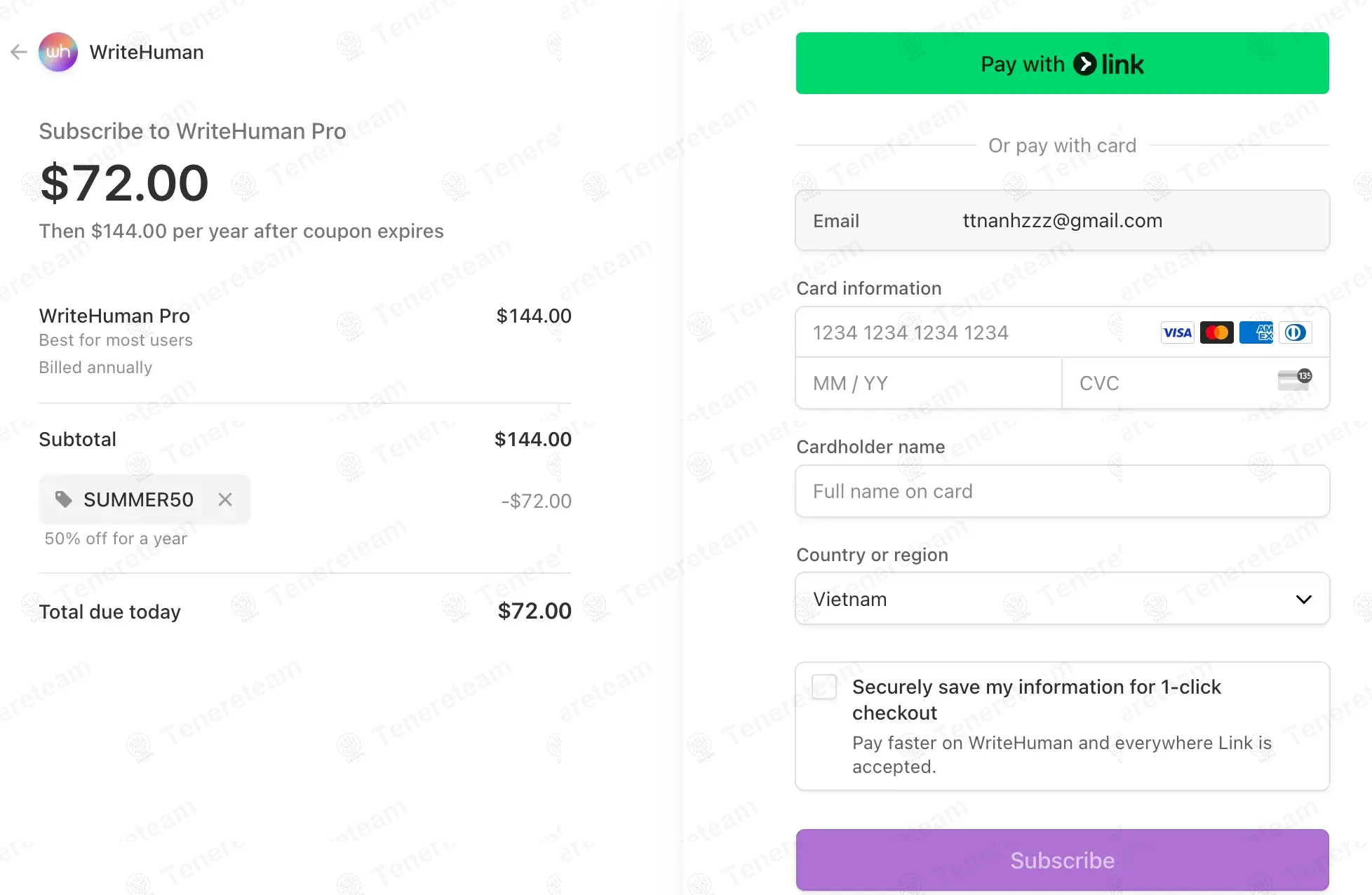Click the country dropdown chevron
Screen dimensions: 1372x895
(x=1304, y=599)
